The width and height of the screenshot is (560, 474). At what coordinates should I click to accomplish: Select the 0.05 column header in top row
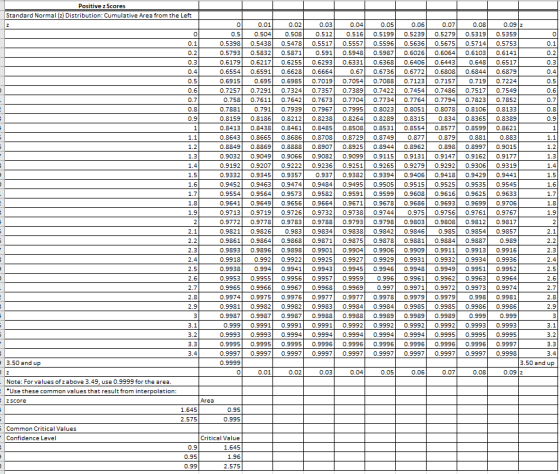coord(380,25)
